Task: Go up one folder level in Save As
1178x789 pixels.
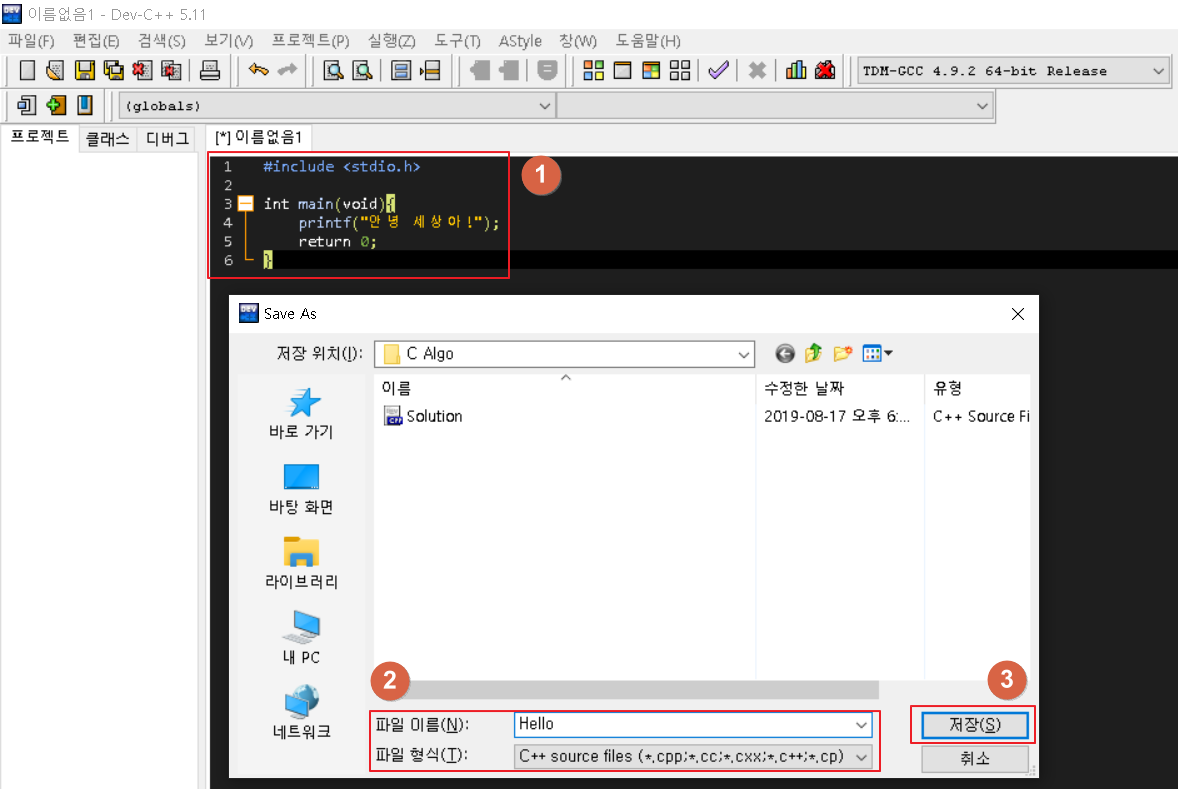Action: [814, 352]
